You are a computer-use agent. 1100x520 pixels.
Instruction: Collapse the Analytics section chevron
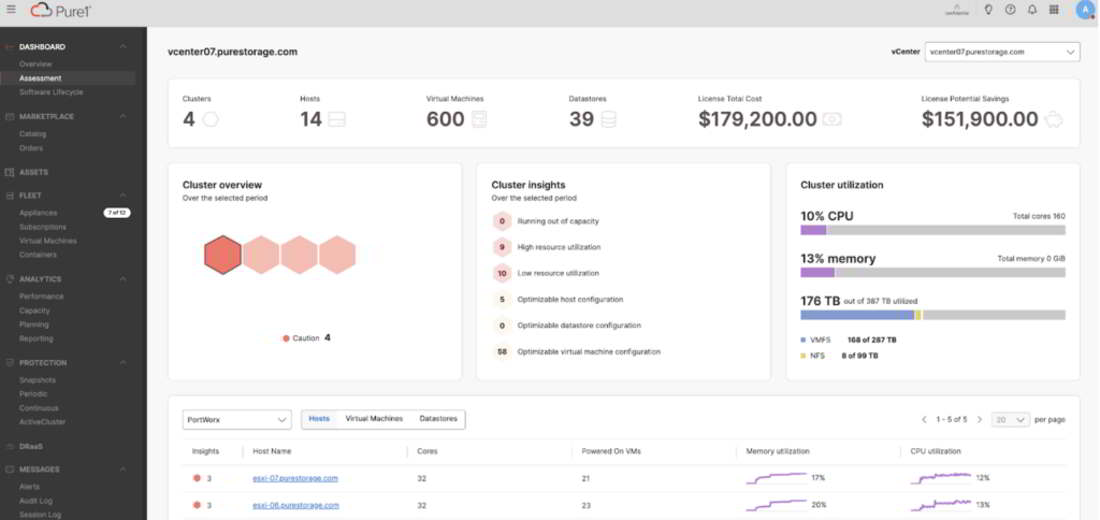tap(123, 279)
